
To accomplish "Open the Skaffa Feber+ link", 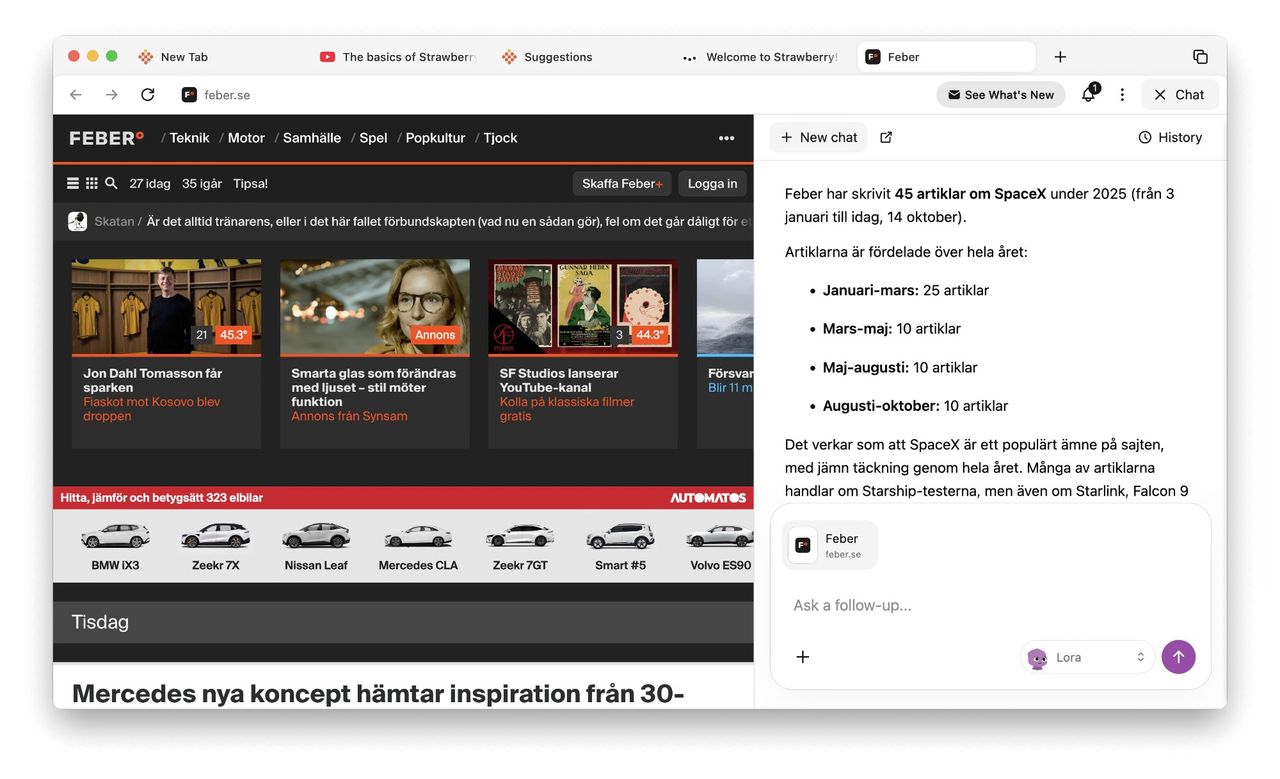I will coord(621,183).
